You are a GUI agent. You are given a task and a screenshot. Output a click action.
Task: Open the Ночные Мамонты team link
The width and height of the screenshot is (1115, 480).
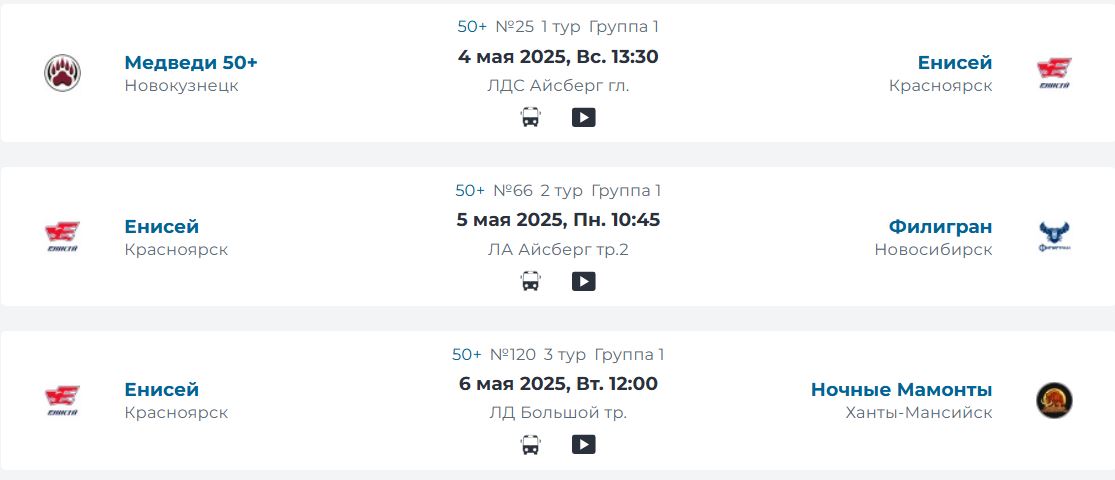tap(902, 390)
